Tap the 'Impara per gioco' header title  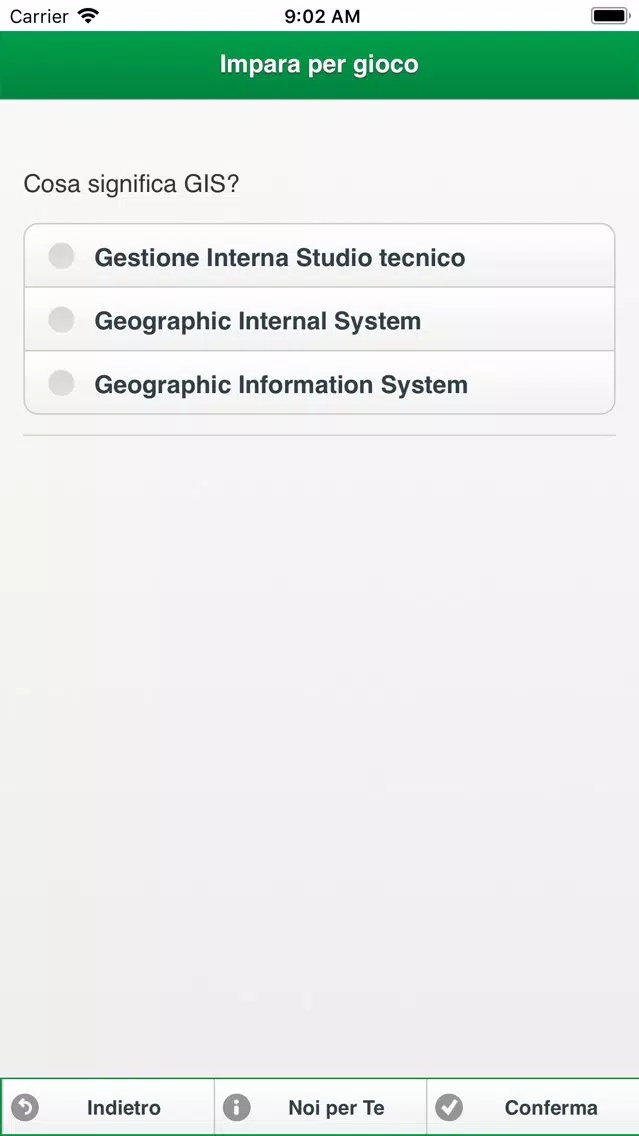pos(320,64)
